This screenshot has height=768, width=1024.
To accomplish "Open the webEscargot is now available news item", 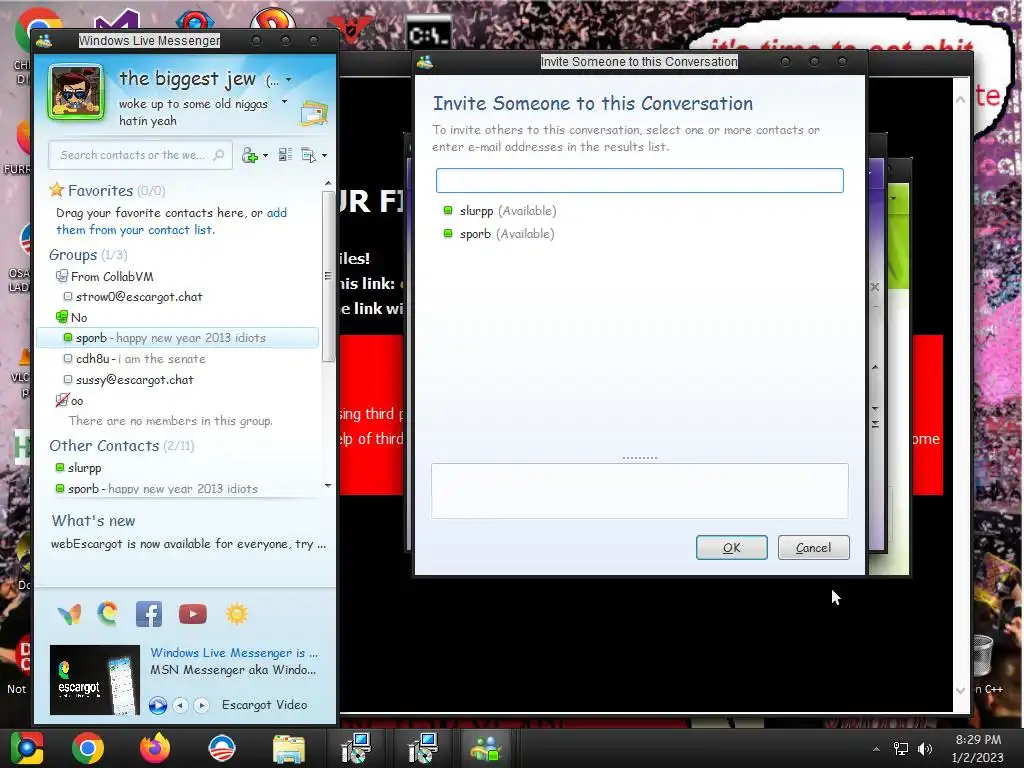I will (x=188, y=544).
